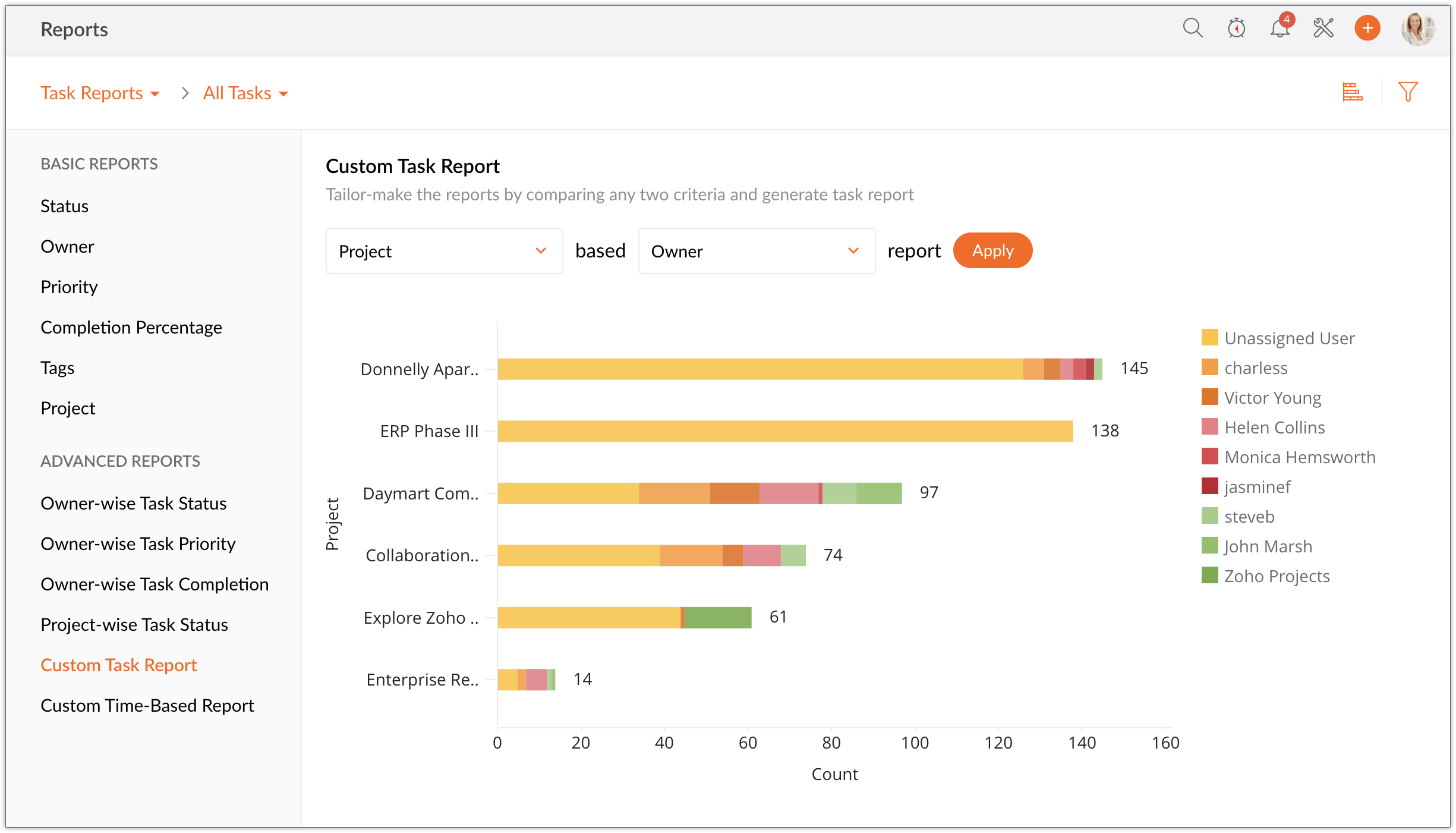Open Custom Time-Based Report link
The width and height of the screenshot is (1456, 833).
[x=147, y=705]
